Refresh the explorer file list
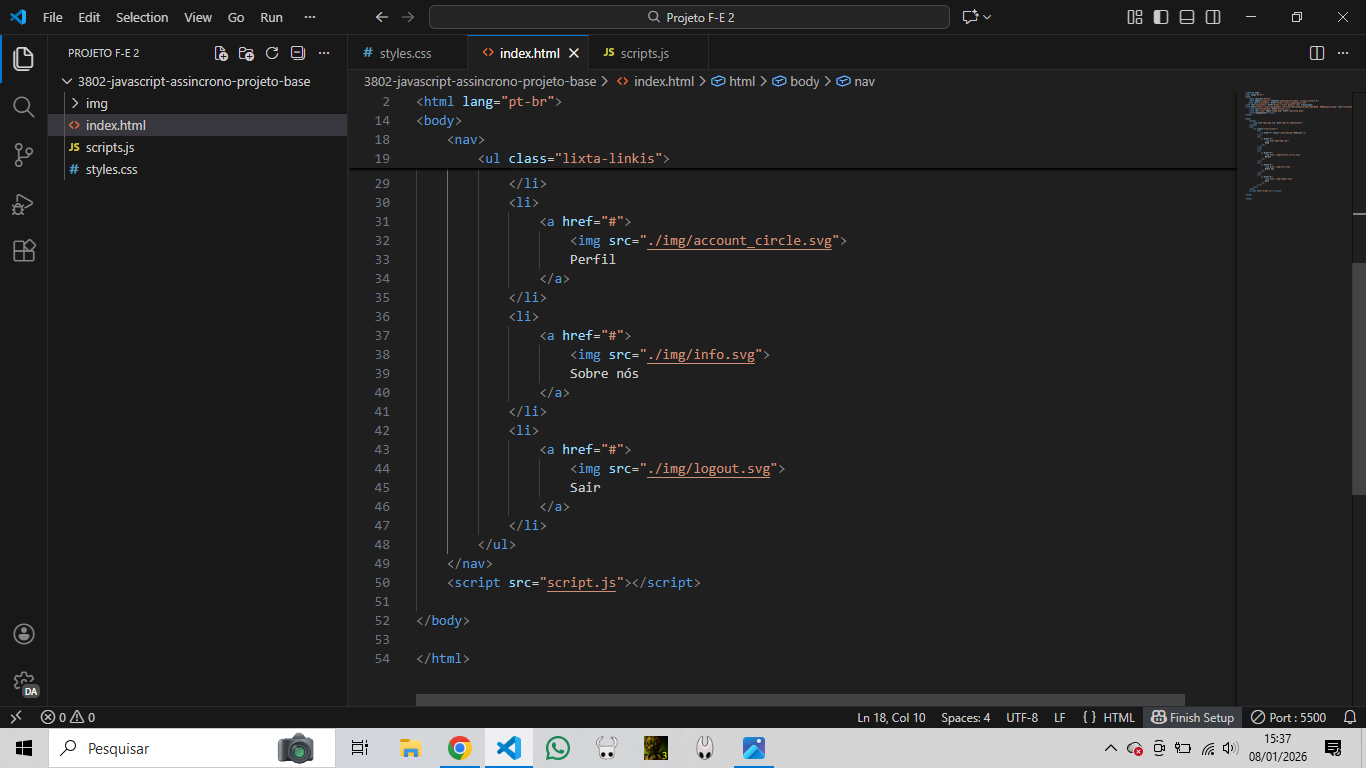 click(x=272, y=53)
